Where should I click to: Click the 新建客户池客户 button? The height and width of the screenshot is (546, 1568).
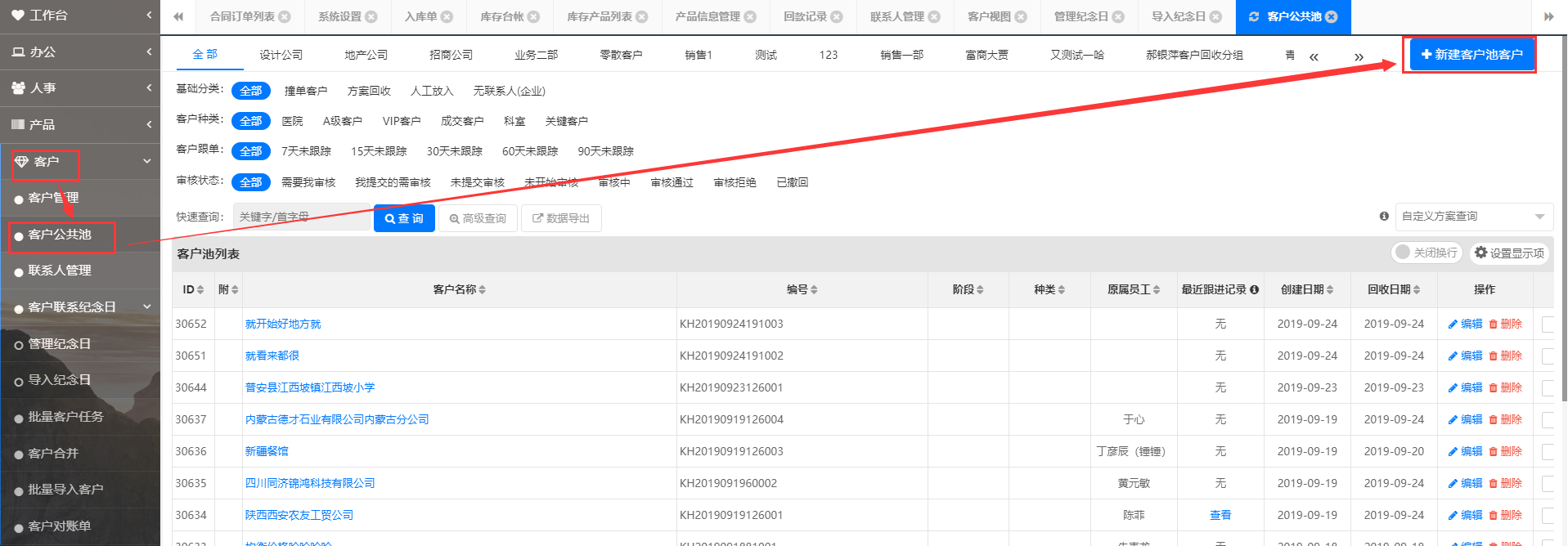[x=1471, y=55]
